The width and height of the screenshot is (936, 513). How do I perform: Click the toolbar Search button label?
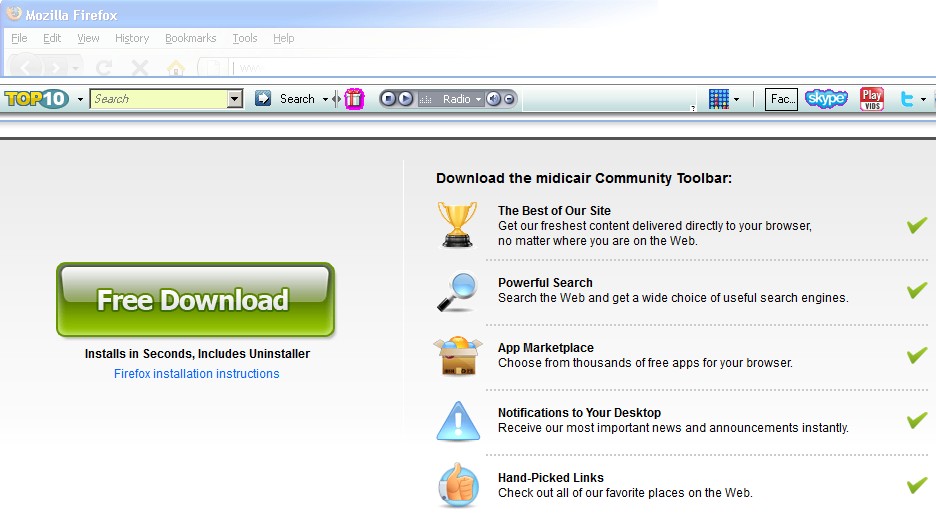click(x=297, y=99)
